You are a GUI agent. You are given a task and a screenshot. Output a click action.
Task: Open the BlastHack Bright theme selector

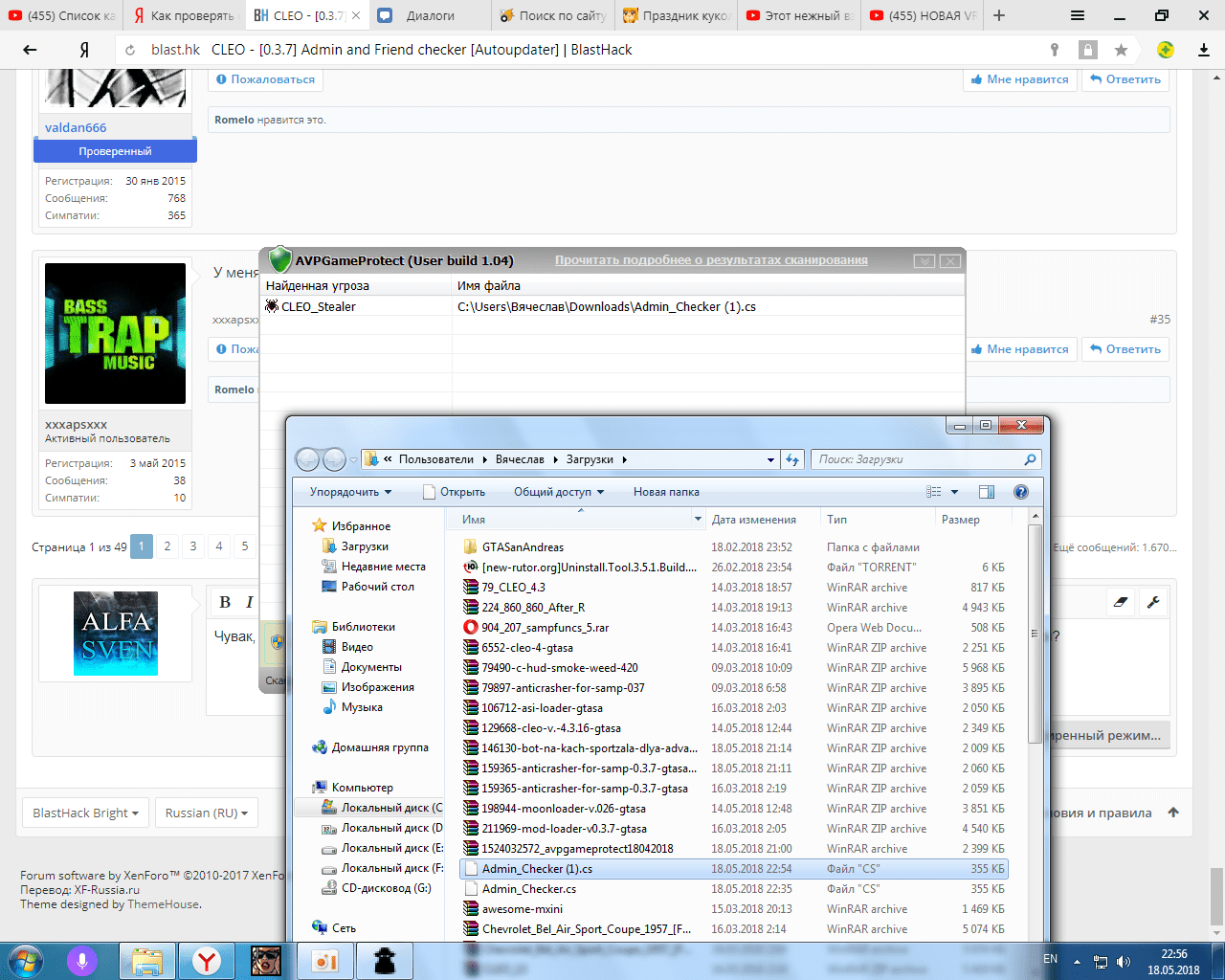point(85,813)
